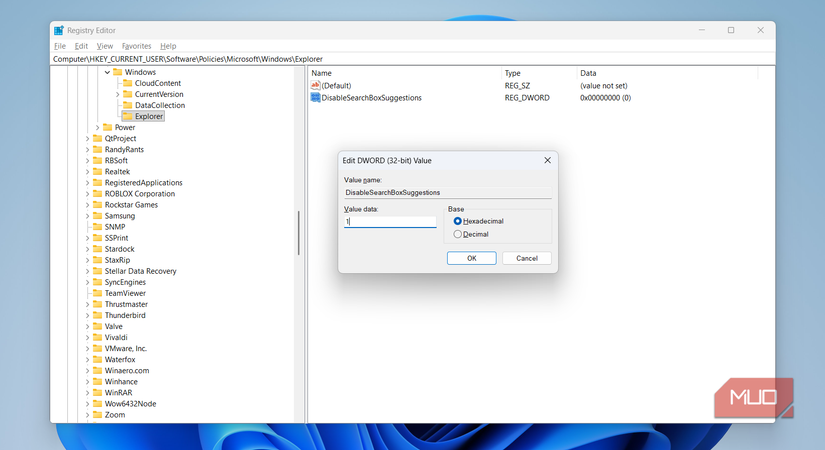Click the SNMP folder icon
This screenshot has width=825, height=450.
pyautogui.click(x=97, y=226)
